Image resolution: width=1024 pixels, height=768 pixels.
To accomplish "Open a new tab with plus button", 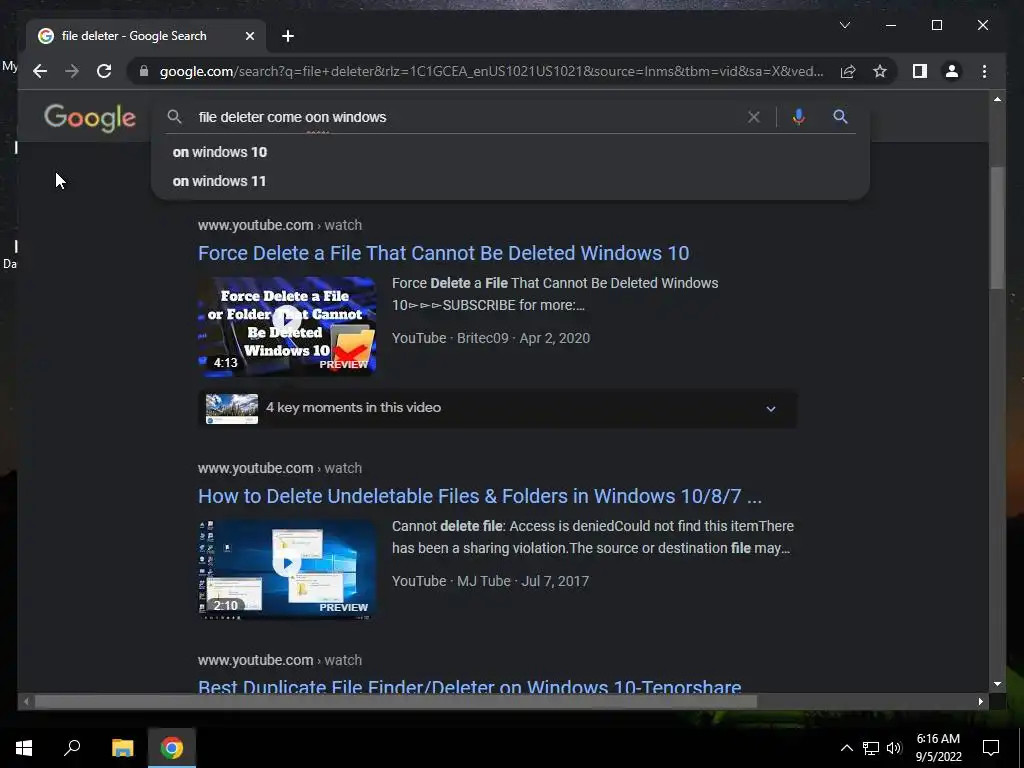I will click(x=288, y=36).
